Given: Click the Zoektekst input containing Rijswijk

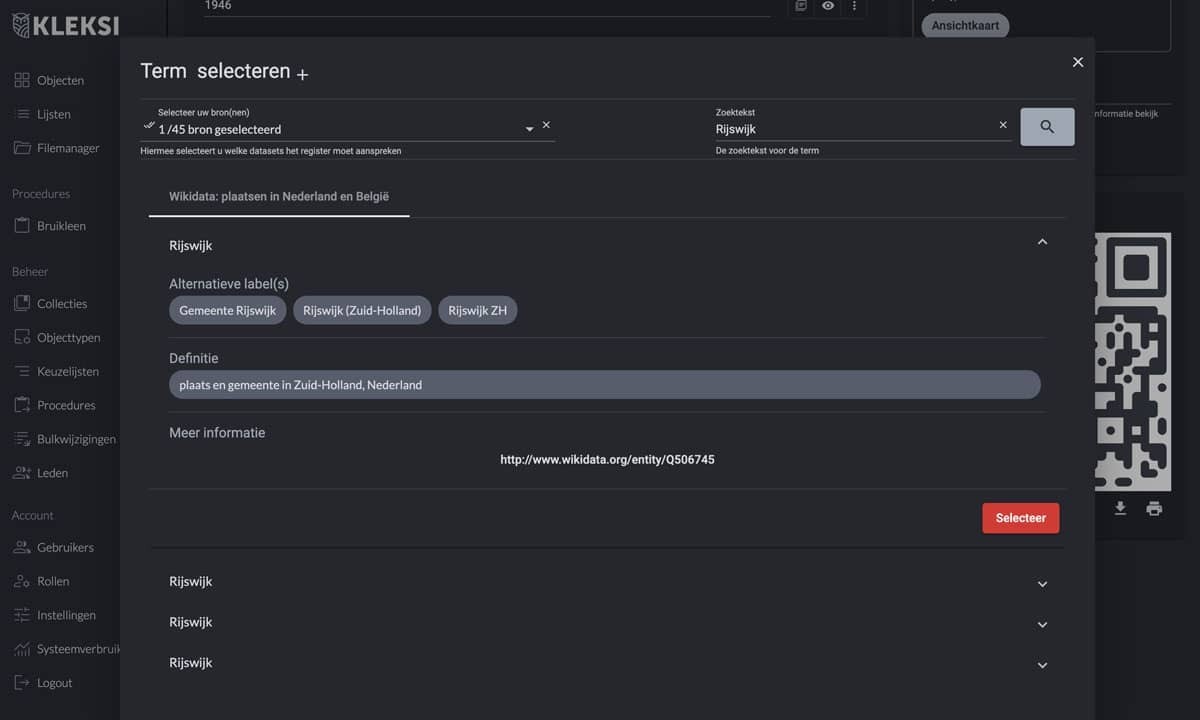Looking at the screenshot, I should (x=850, y=129).
